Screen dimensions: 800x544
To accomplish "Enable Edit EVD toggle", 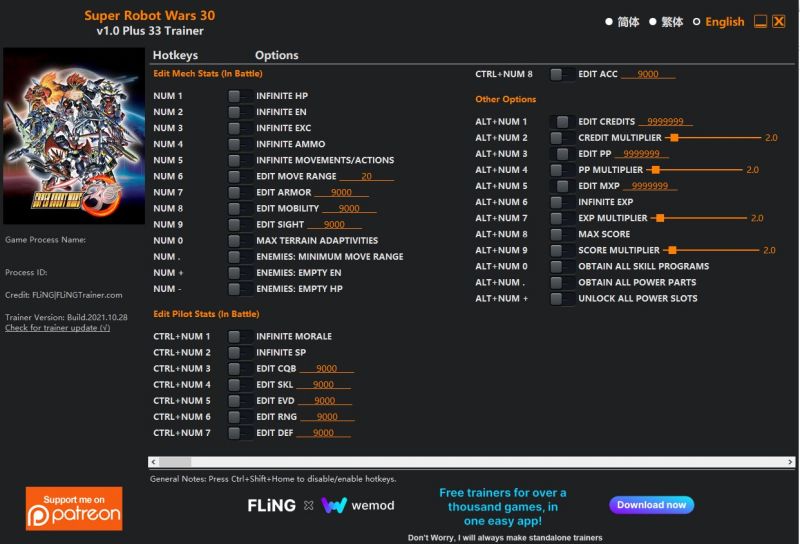I will click(x=240, y=401).
